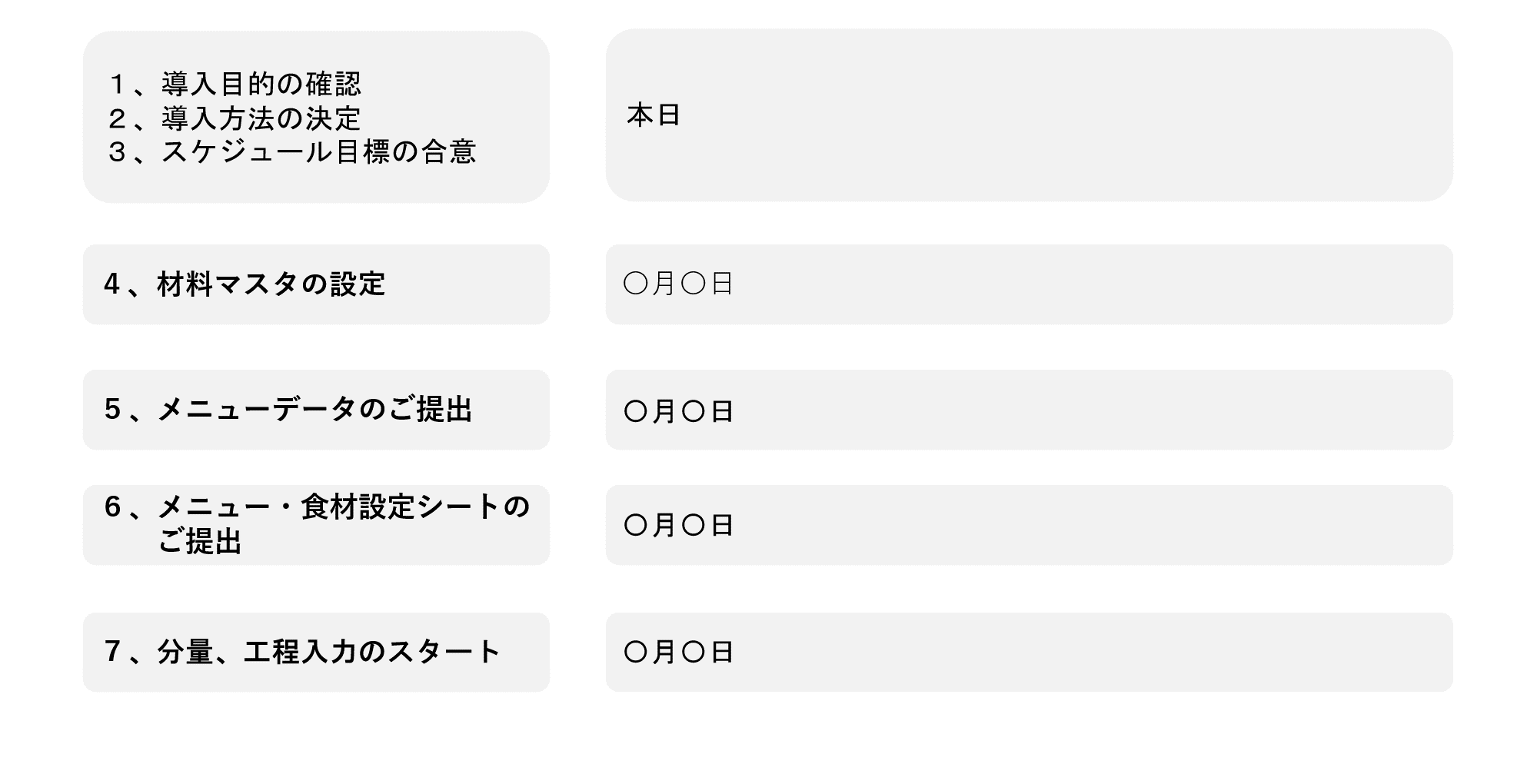Viewport: 1537px width, 784px height.
Task: Click the day circle in the 食材設定シート row
Action: [x=694, y=526]
